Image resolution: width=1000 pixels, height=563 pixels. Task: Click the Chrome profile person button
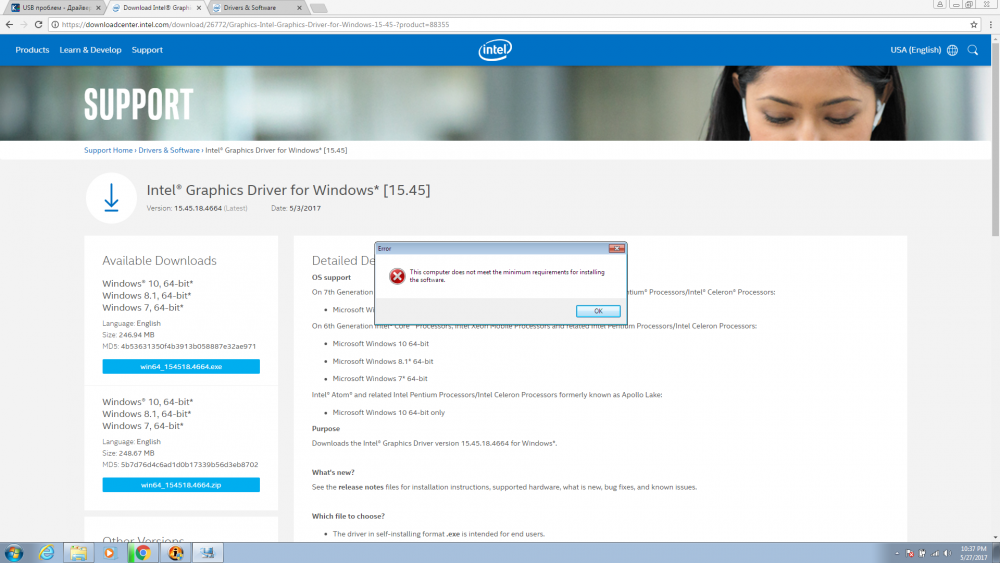[x=939, y=4]
